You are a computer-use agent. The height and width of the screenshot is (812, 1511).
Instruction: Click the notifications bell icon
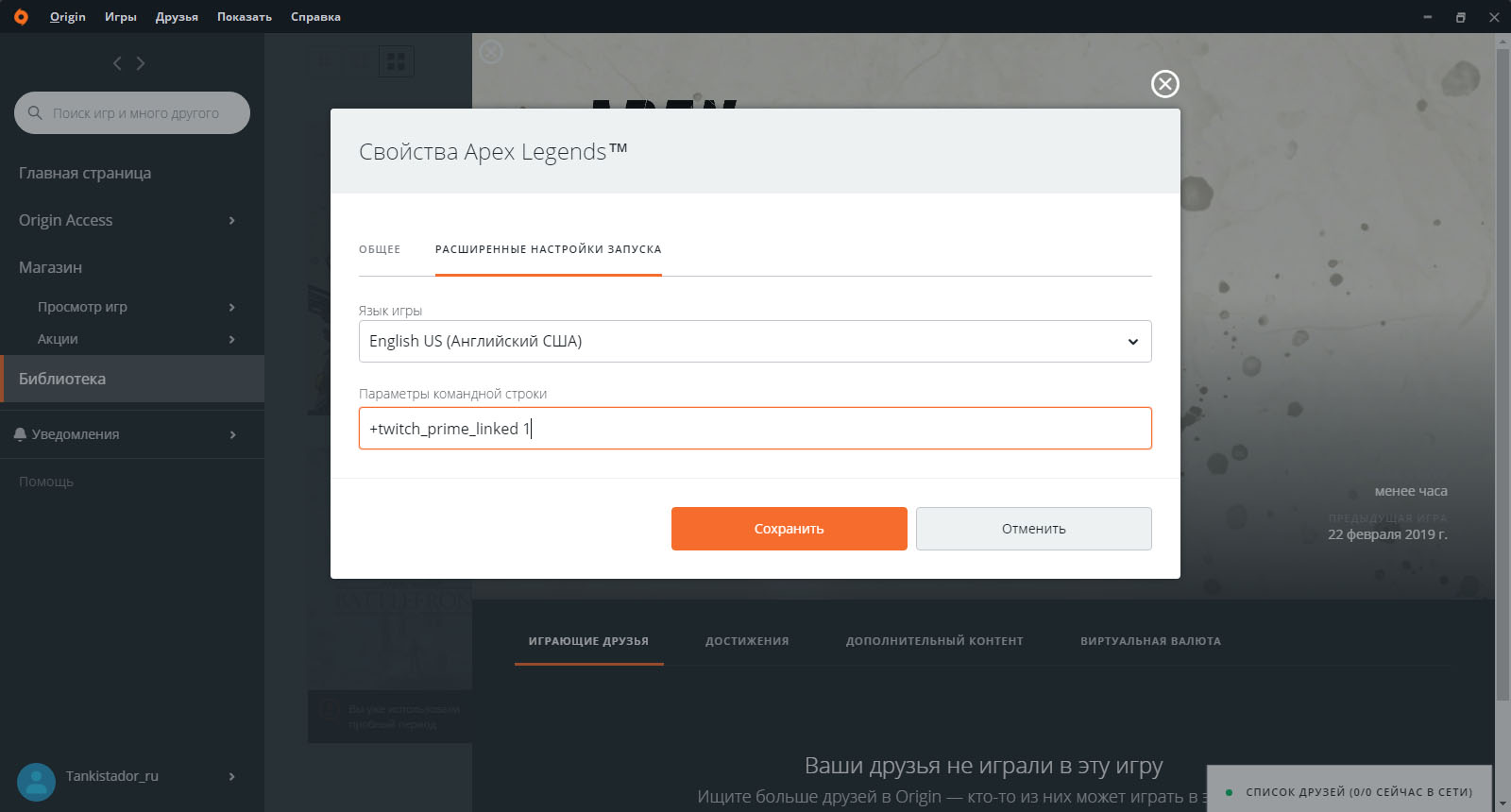pyautogui.click(x=20, y=434)
